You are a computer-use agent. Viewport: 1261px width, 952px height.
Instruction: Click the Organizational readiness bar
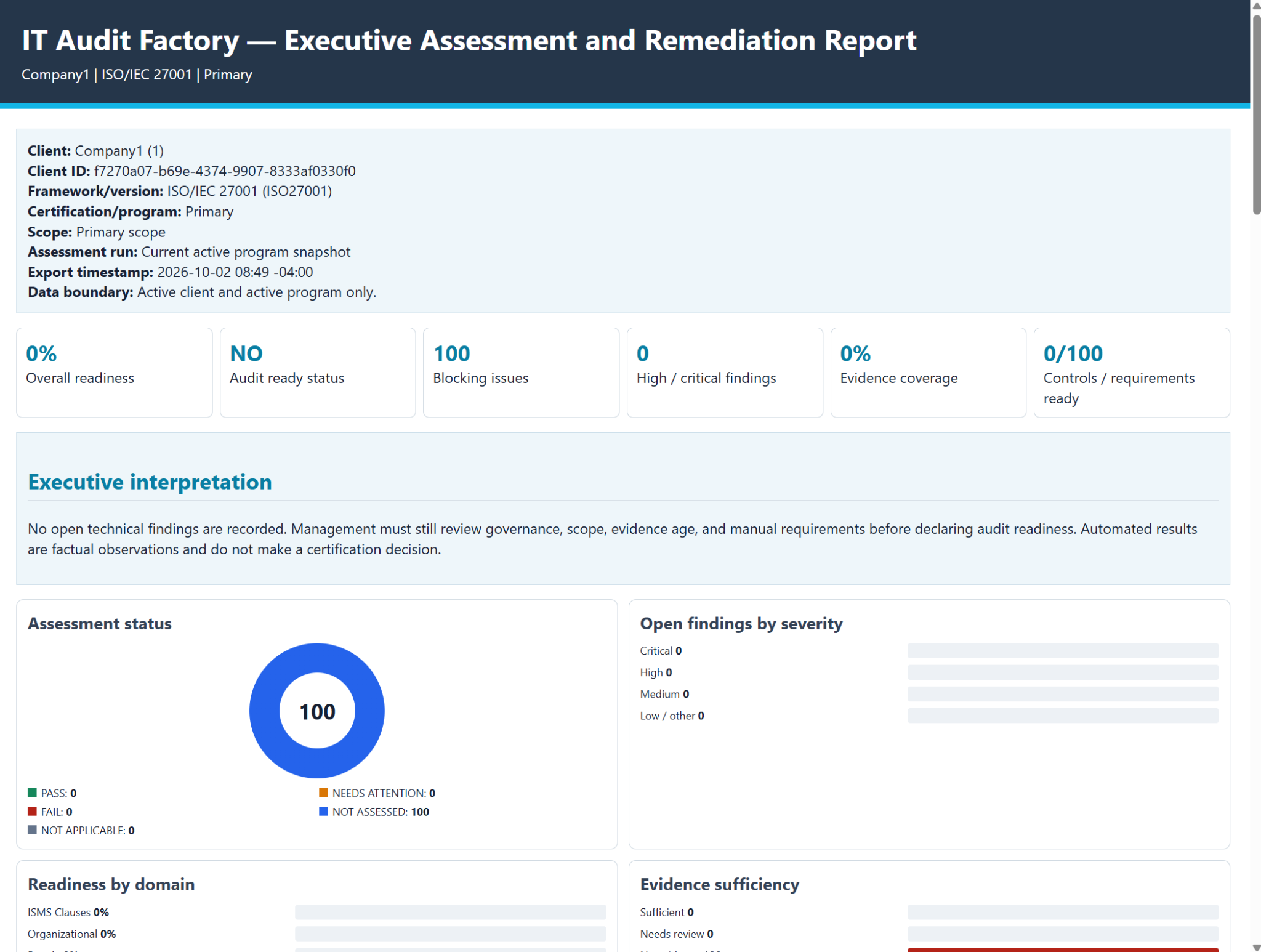pyautogui.click(x=451, y=934)
